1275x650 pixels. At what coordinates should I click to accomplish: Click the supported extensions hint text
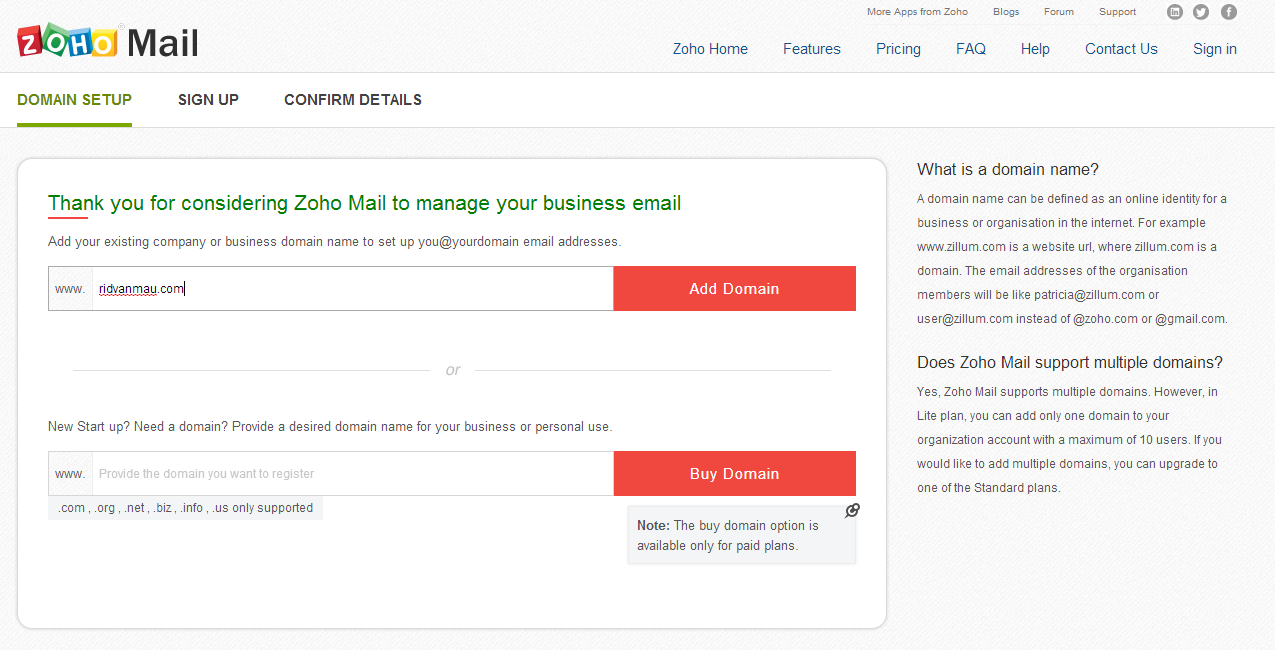(185, 508)
